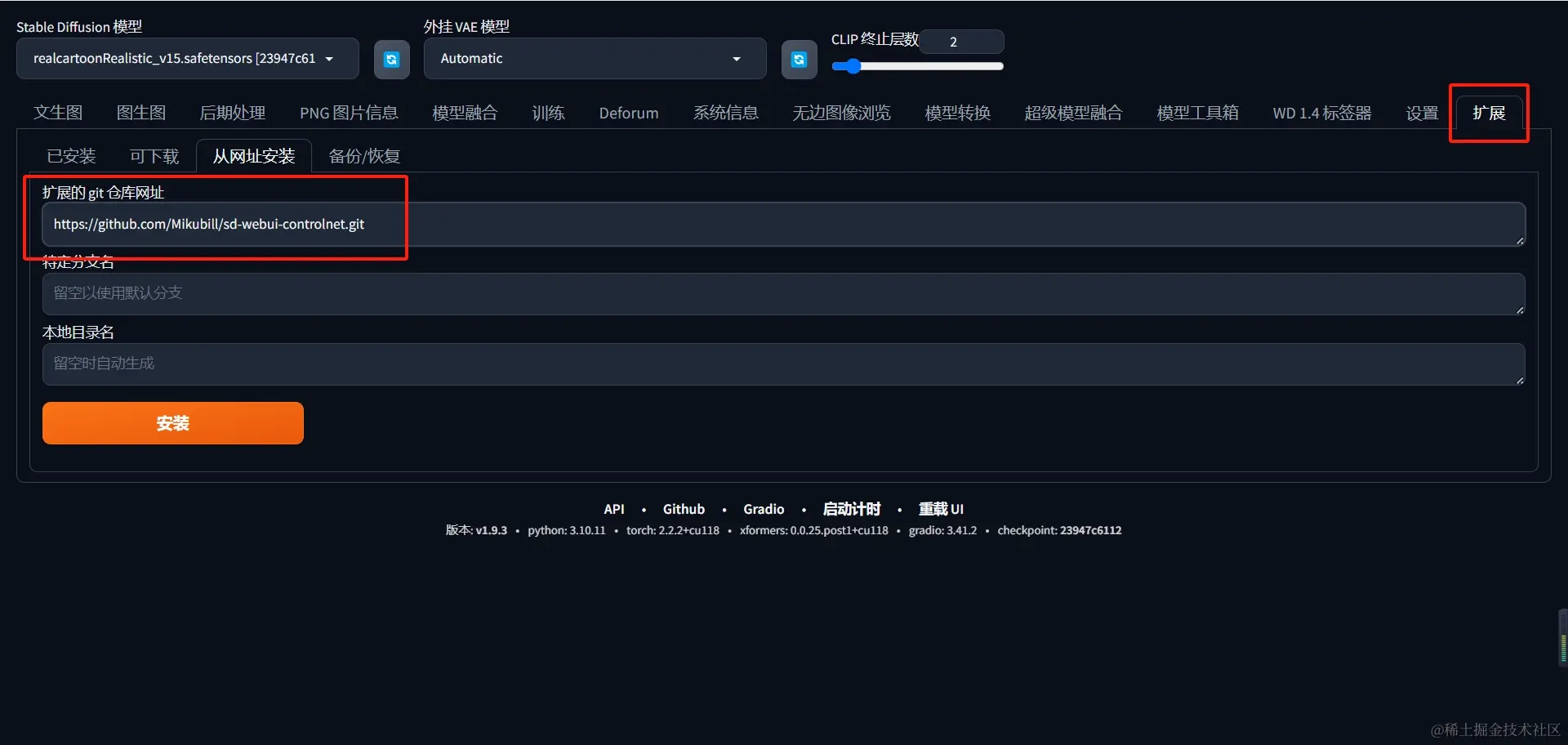Switch to the 图生图 tab
1568x745 pixels.
pyautogui.click(x=141, y=113)
